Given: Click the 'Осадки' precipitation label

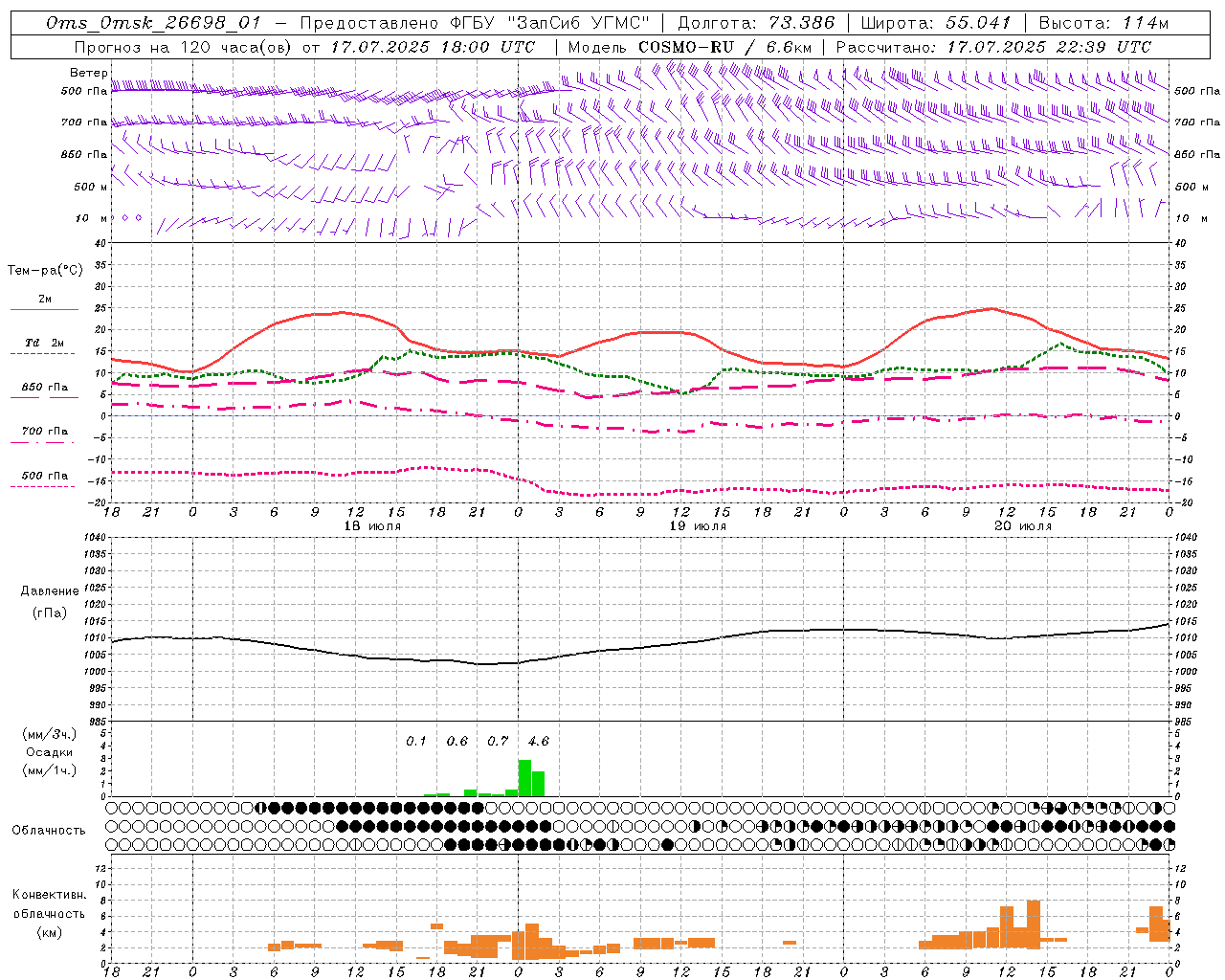Looking at the screenshot, I should 49,752.
